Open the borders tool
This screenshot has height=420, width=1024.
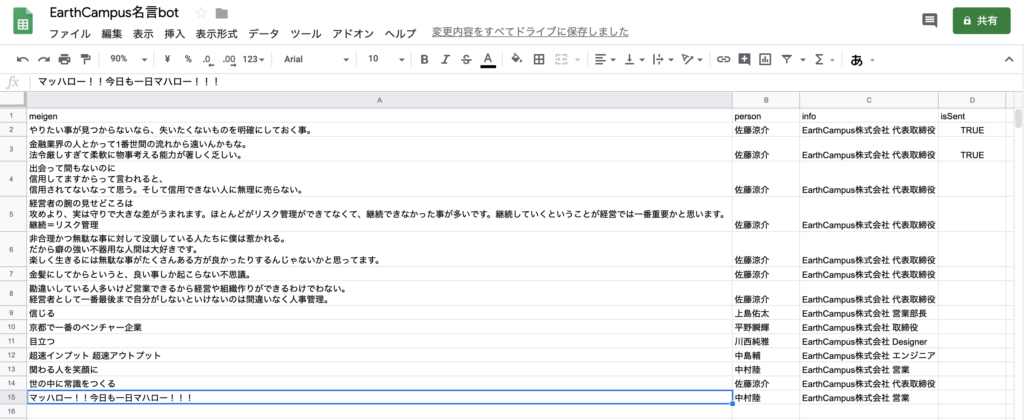[x=539, y=59]
